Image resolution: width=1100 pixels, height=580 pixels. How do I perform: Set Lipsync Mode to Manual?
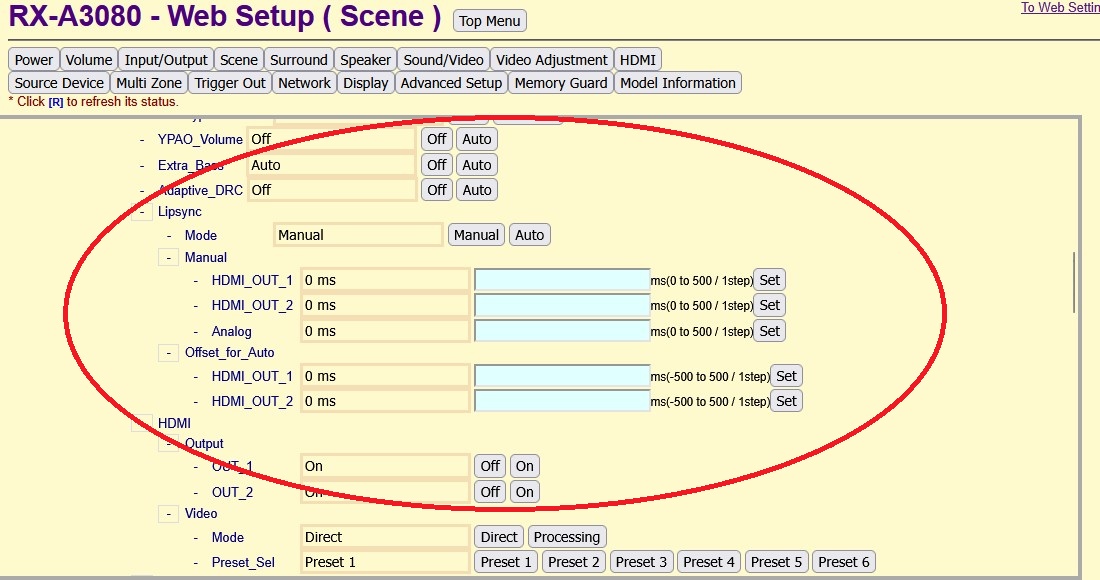476,235
